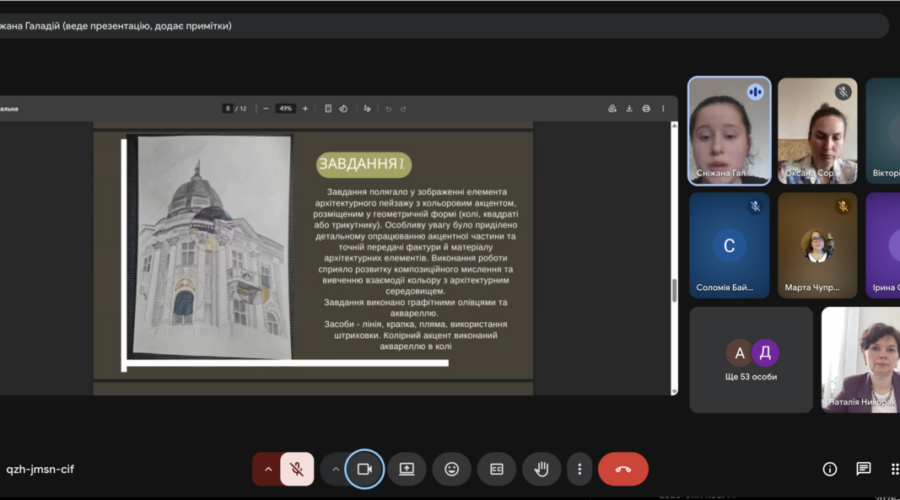Select Марта Чупр... participant tile

point(817,245)
